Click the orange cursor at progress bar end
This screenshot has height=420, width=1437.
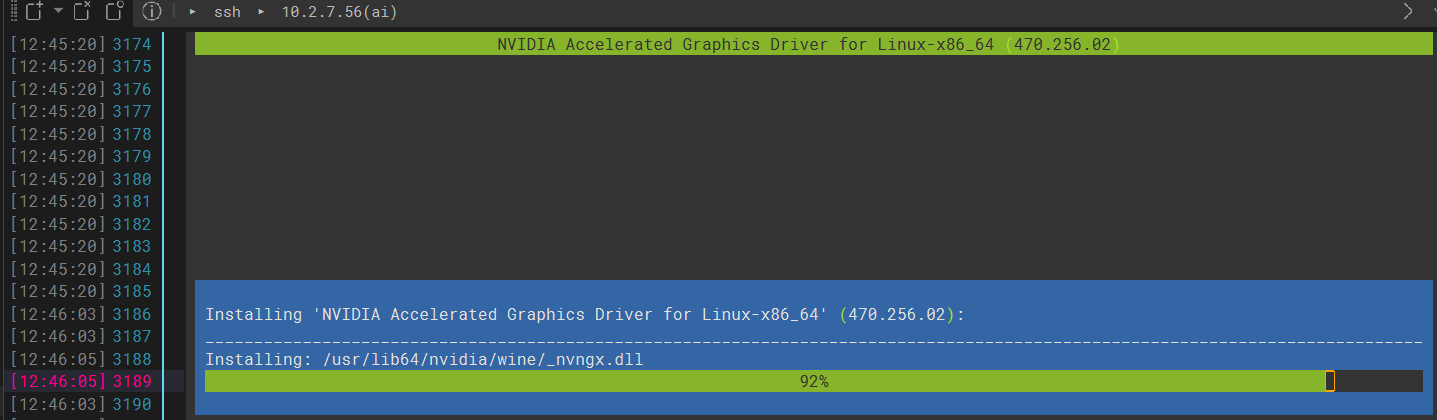[x=1329, y=381]
